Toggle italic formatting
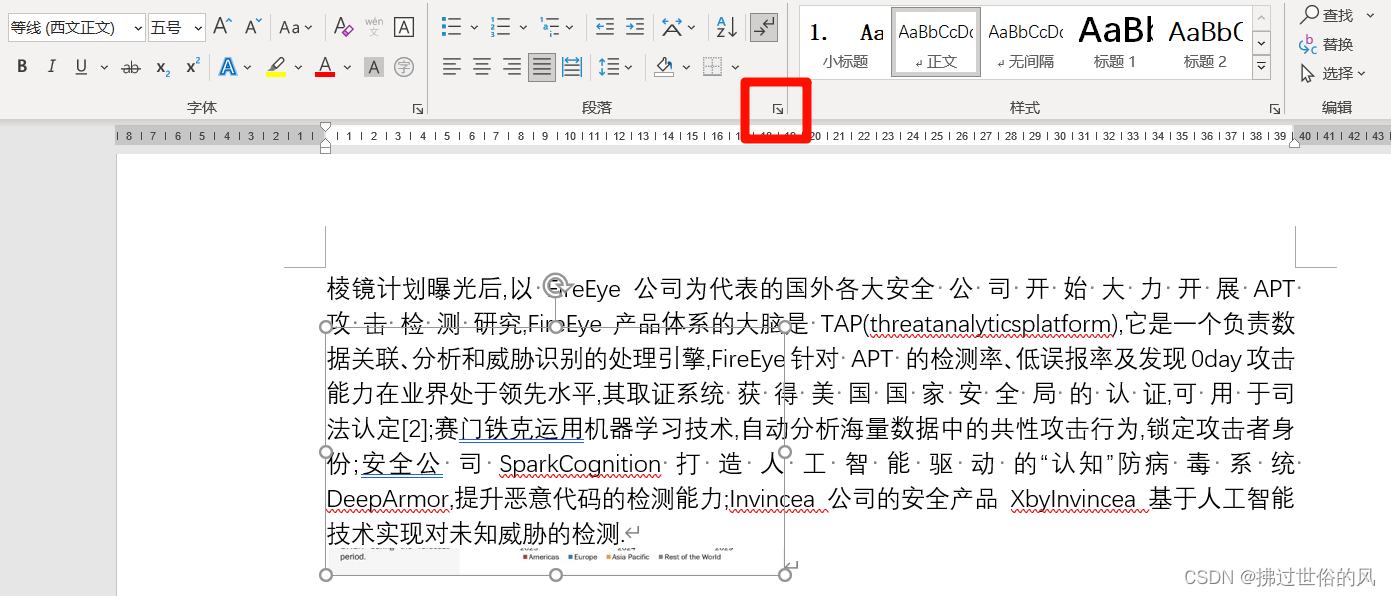 click(52, 68)
